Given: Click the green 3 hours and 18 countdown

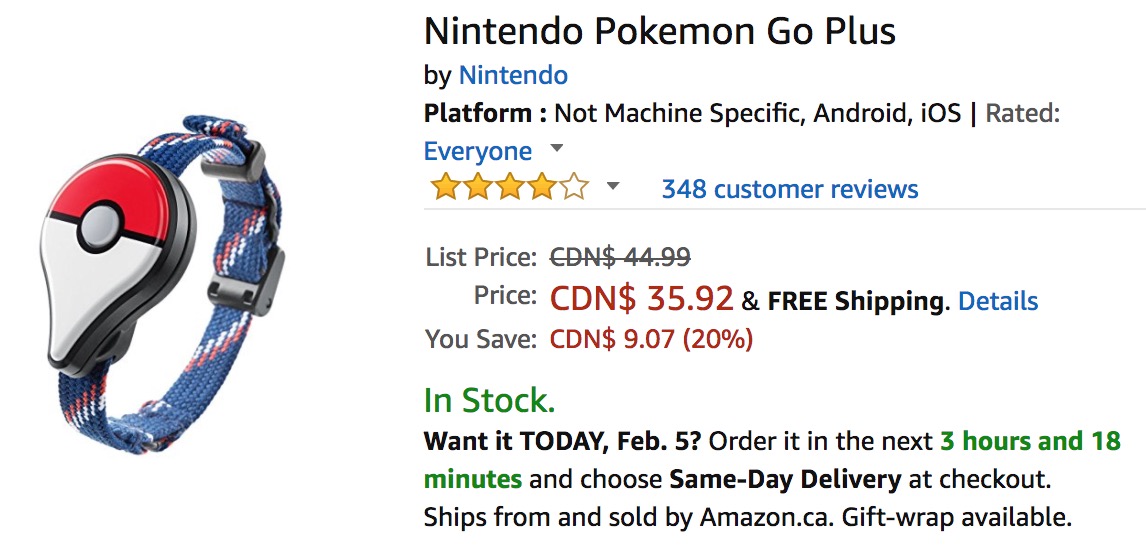Looking at the screenshot, I should (x=1029, y=441).
